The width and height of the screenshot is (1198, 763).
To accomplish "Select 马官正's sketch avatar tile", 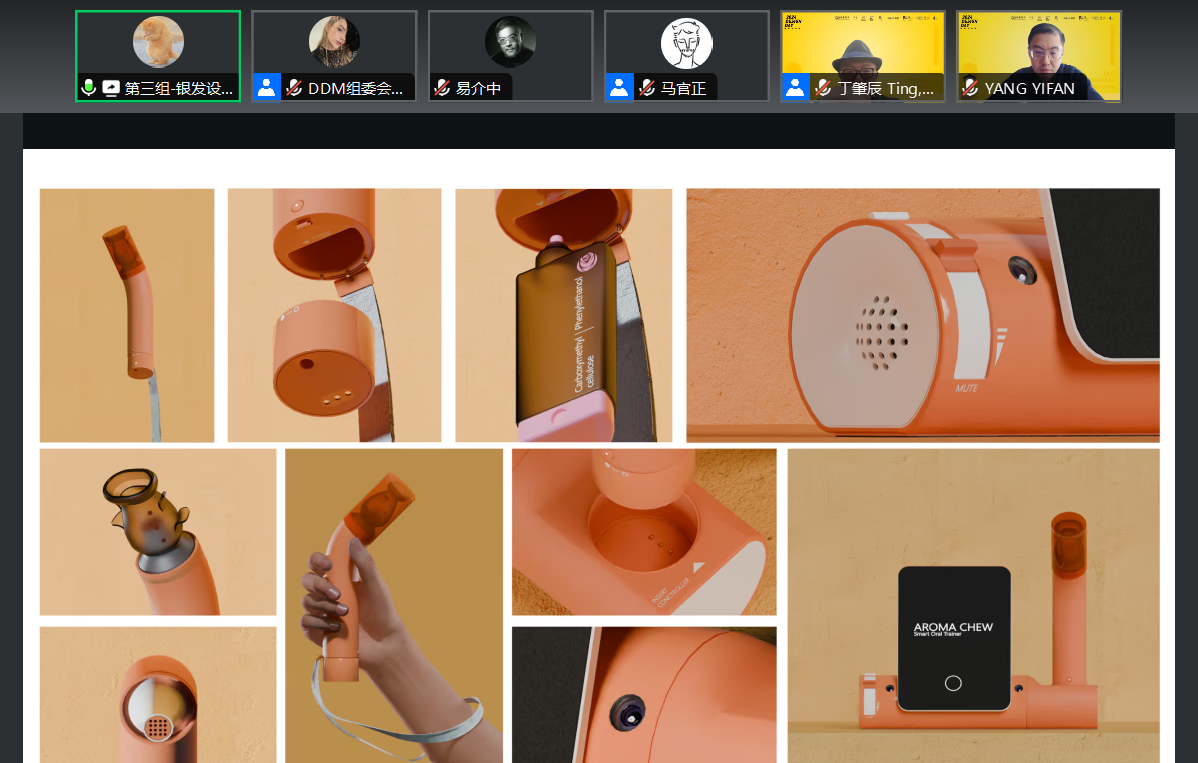I will pyautogui.click(x=686, y=43).
